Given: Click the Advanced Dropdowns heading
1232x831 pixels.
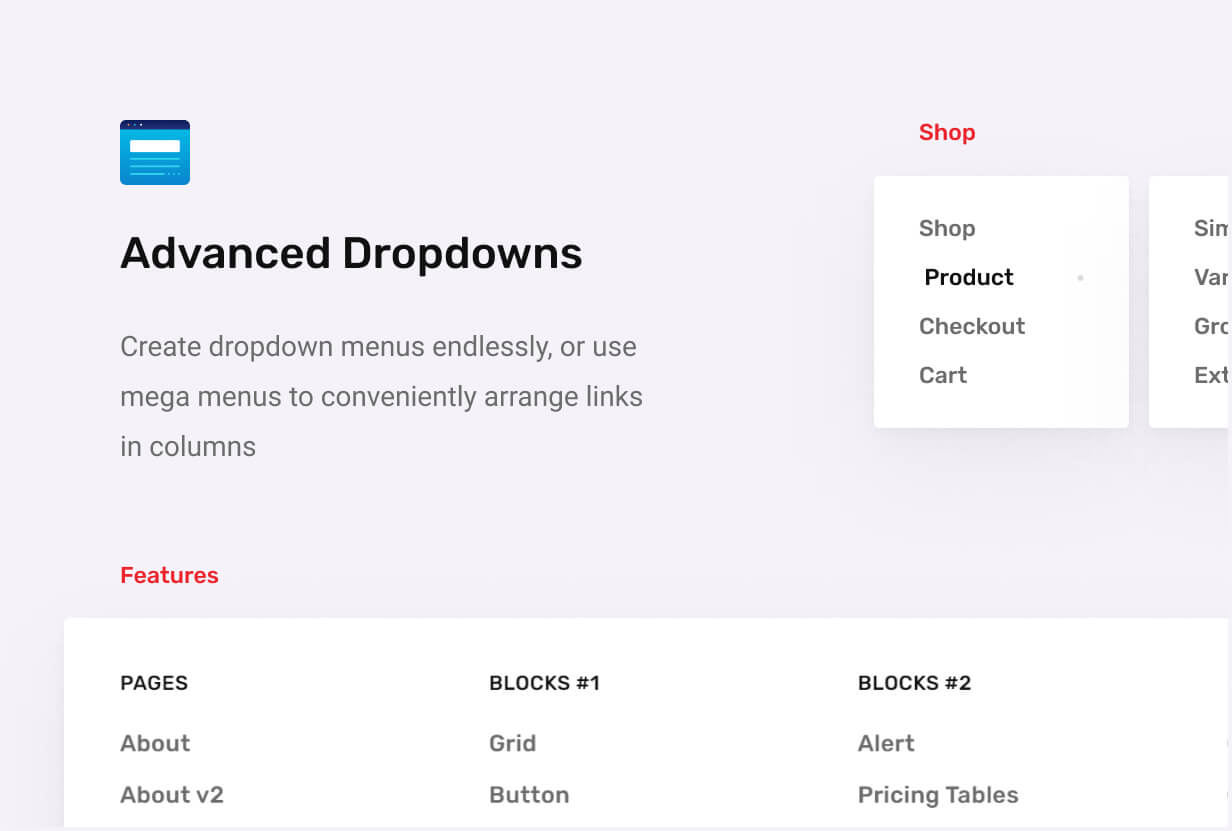Looking at the screenshot, I should click(351, 253).
